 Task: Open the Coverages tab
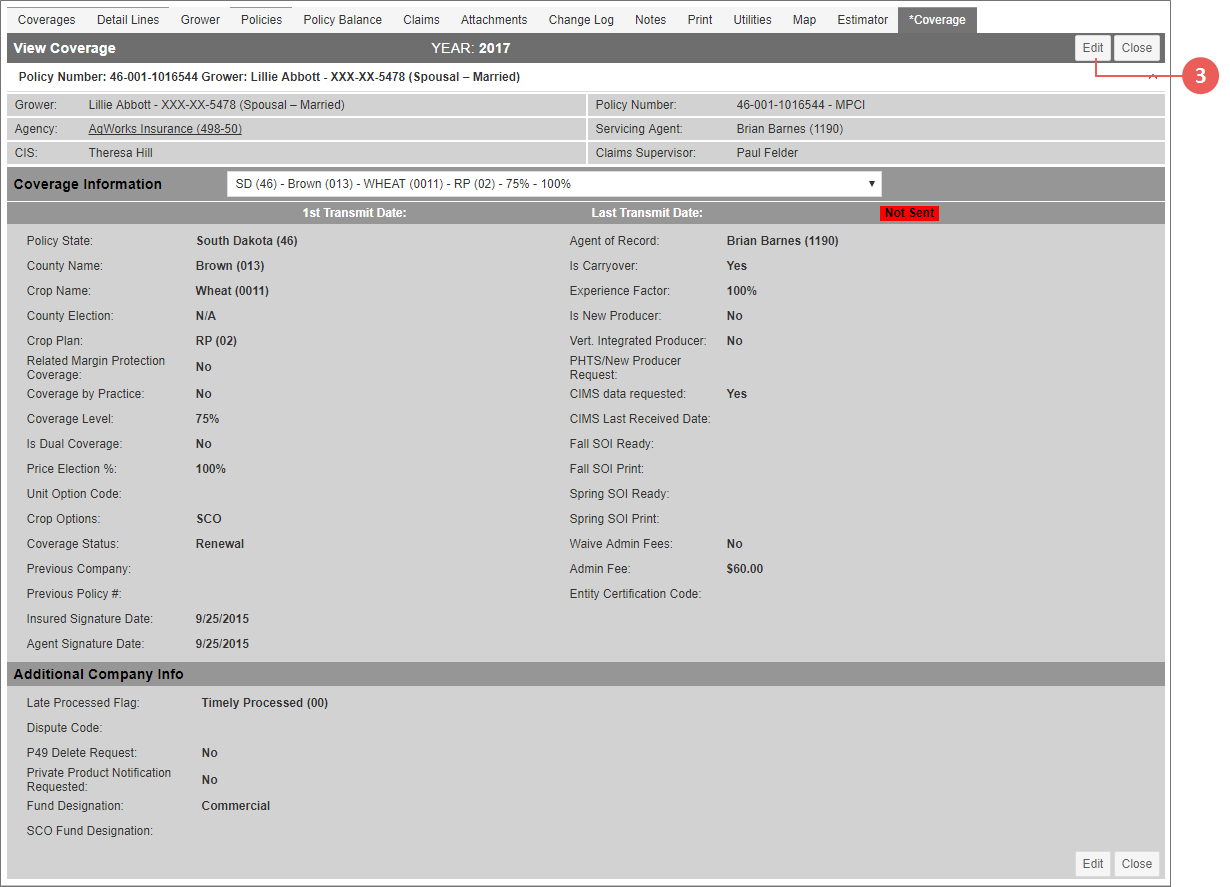tap(47, 20)
